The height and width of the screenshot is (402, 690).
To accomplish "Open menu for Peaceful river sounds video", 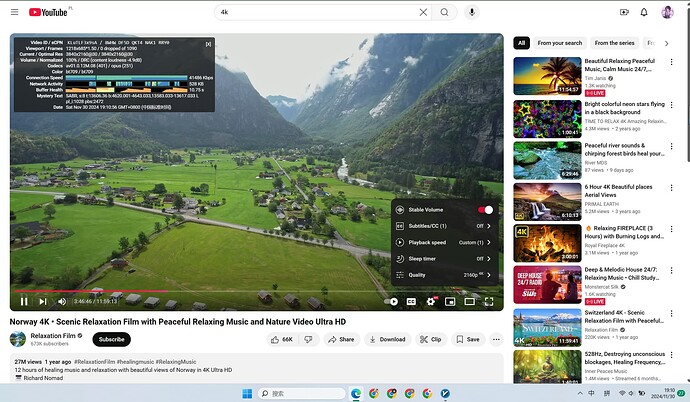I will click(x=672, y=146).
